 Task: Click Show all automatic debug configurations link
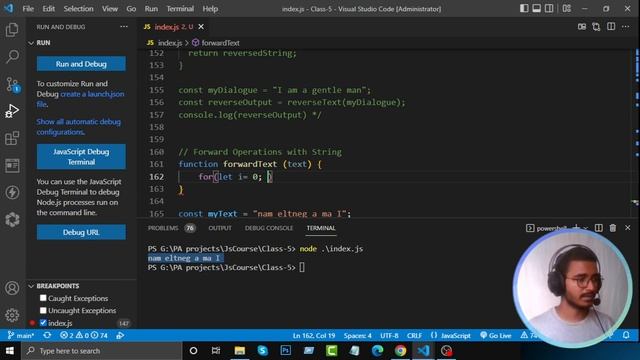point(78,127)
